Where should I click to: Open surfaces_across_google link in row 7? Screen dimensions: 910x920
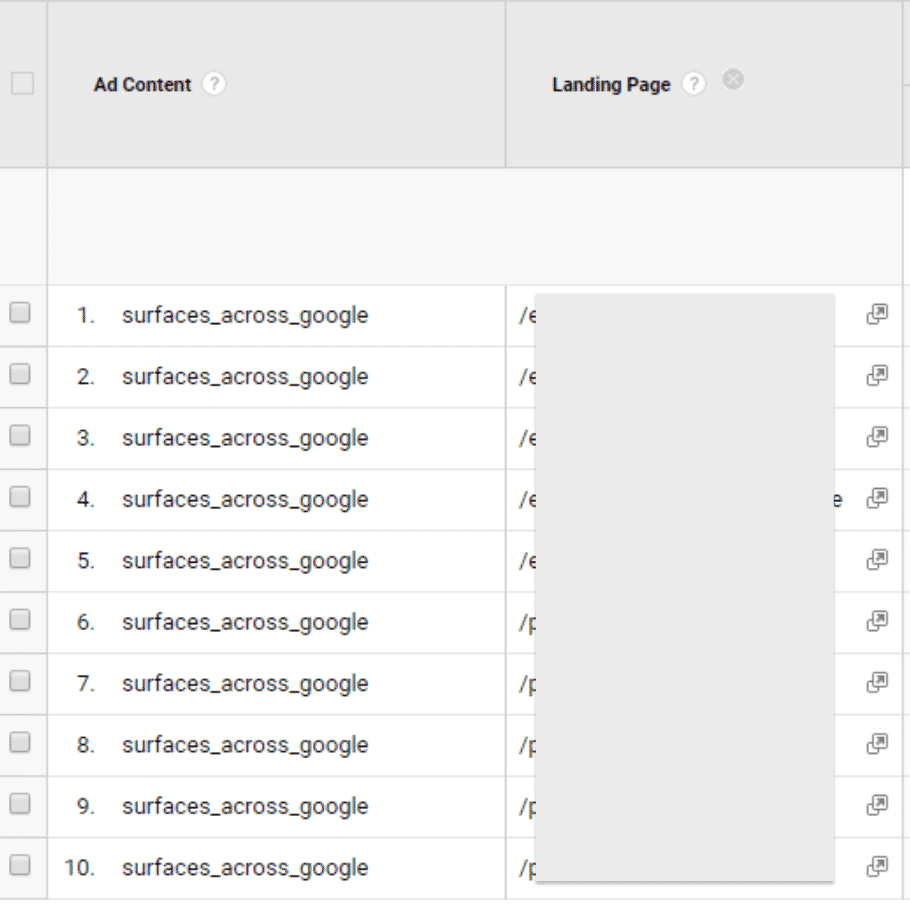coord(245,684)
